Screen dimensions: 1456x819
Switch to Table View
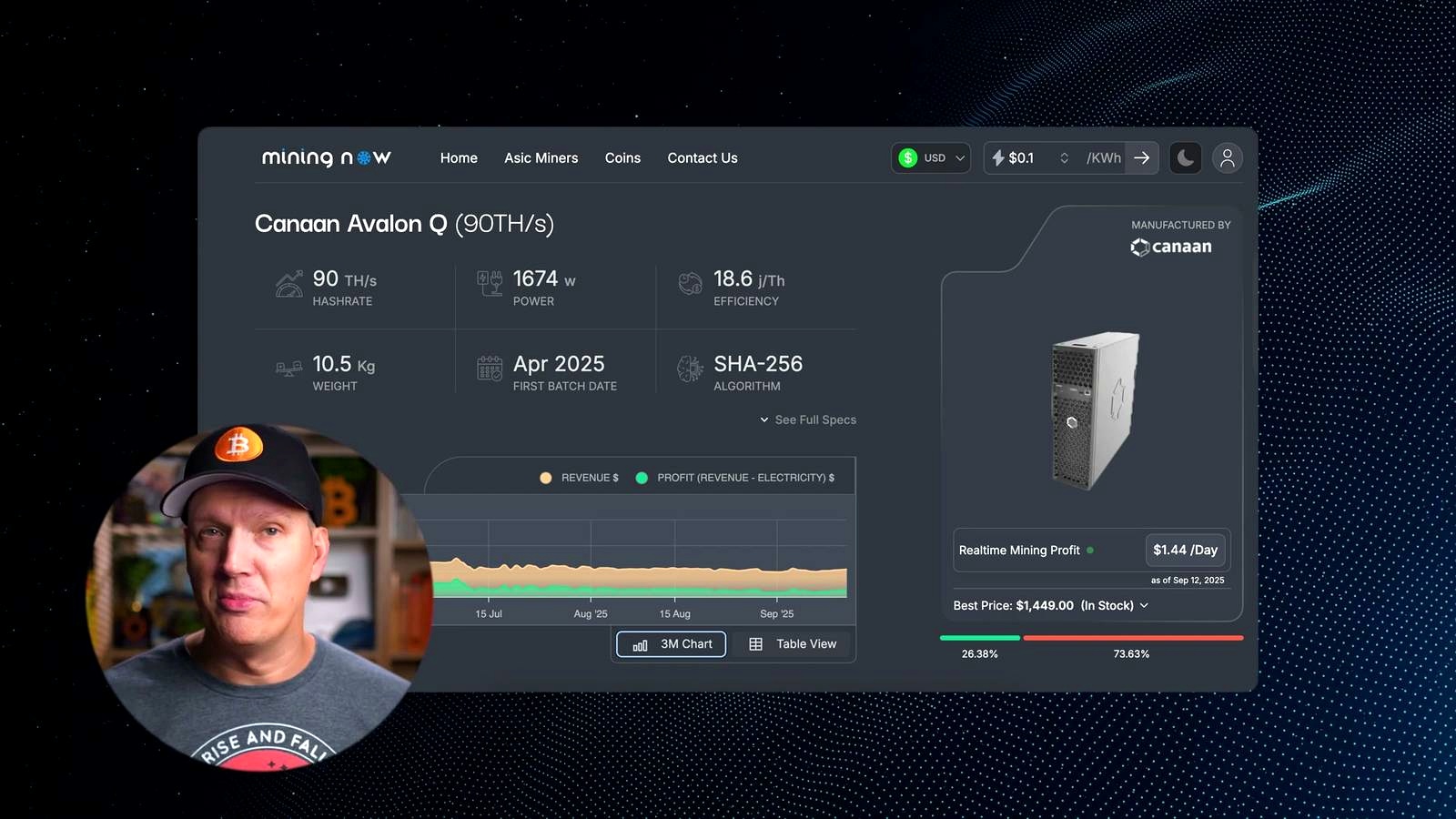point(793,644)
